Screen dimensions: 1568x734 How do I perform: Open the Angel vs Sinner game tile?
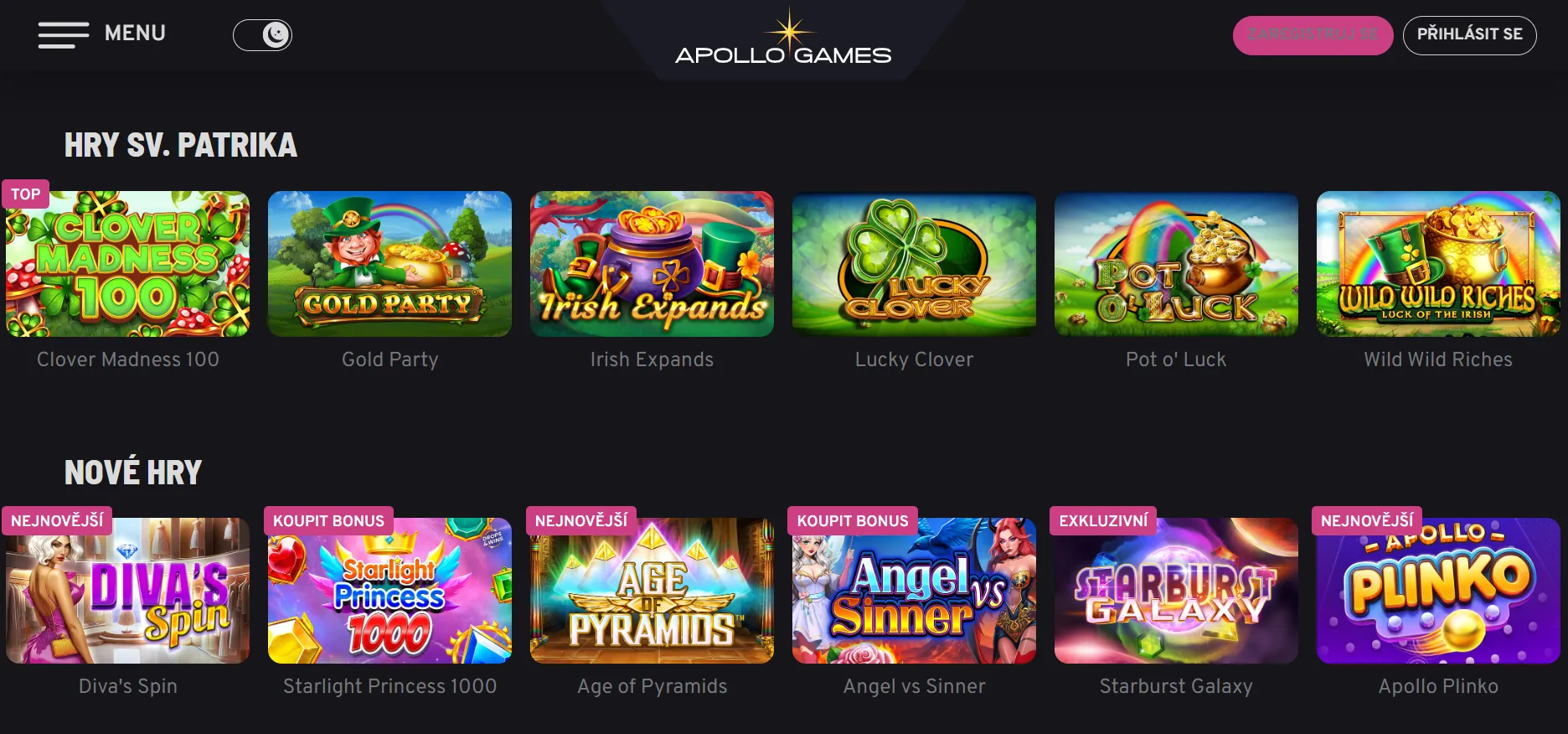click(x=914, y=591)
